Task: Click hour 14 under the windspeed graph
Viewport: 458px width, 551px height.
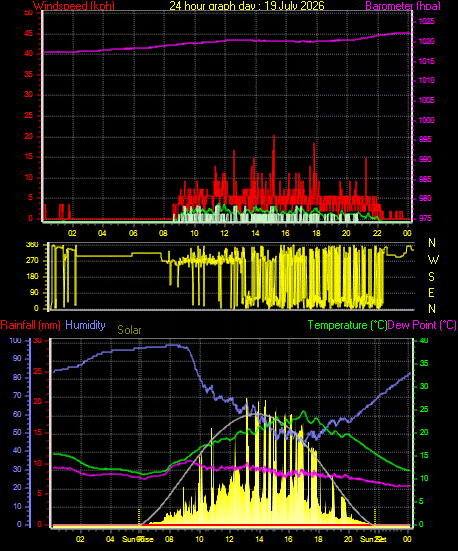Action: click(x=255, y=233)
